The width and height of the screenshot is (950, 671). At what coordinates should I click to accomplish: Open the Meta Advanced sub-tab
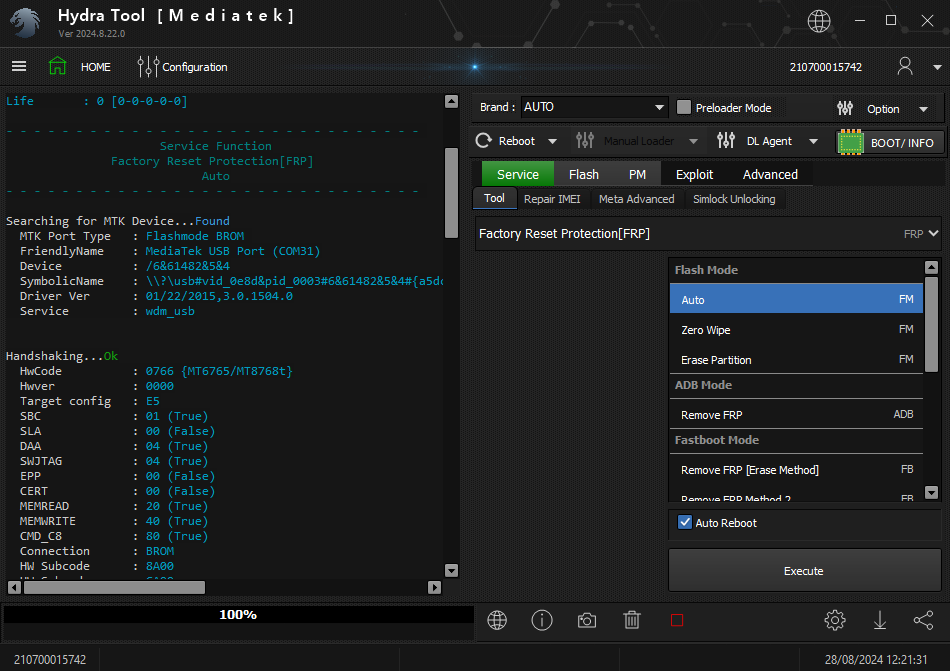pyautogui.click(x=636, y=199)
